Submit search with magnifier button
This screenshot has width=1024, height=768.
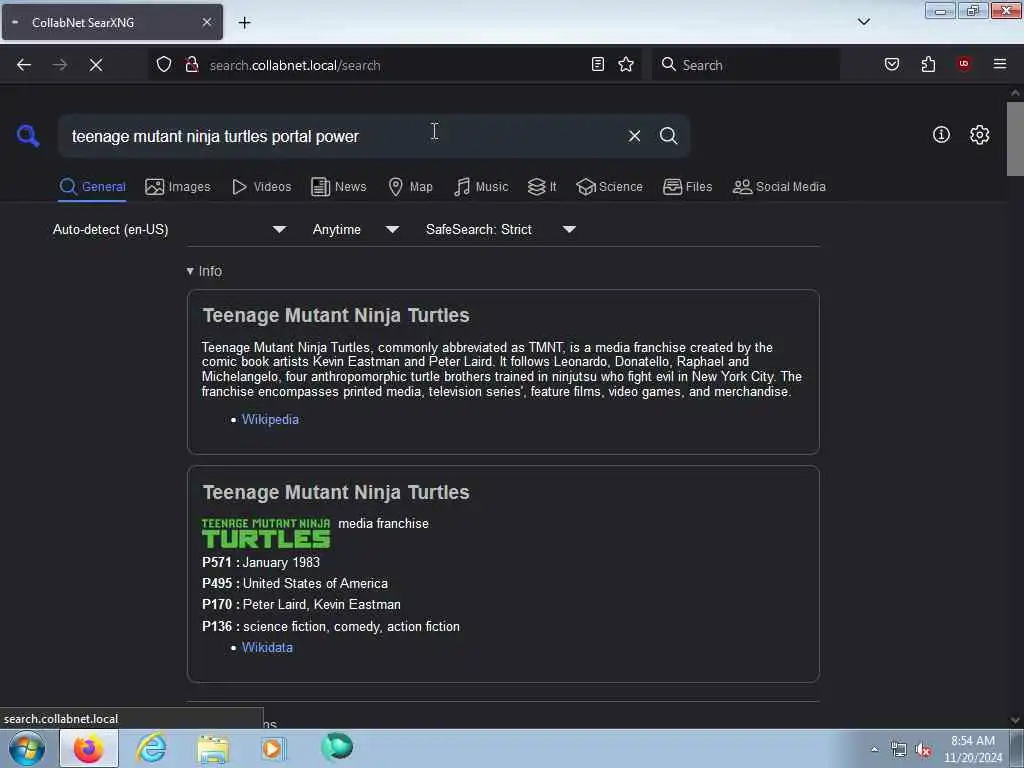click(668, 136)
